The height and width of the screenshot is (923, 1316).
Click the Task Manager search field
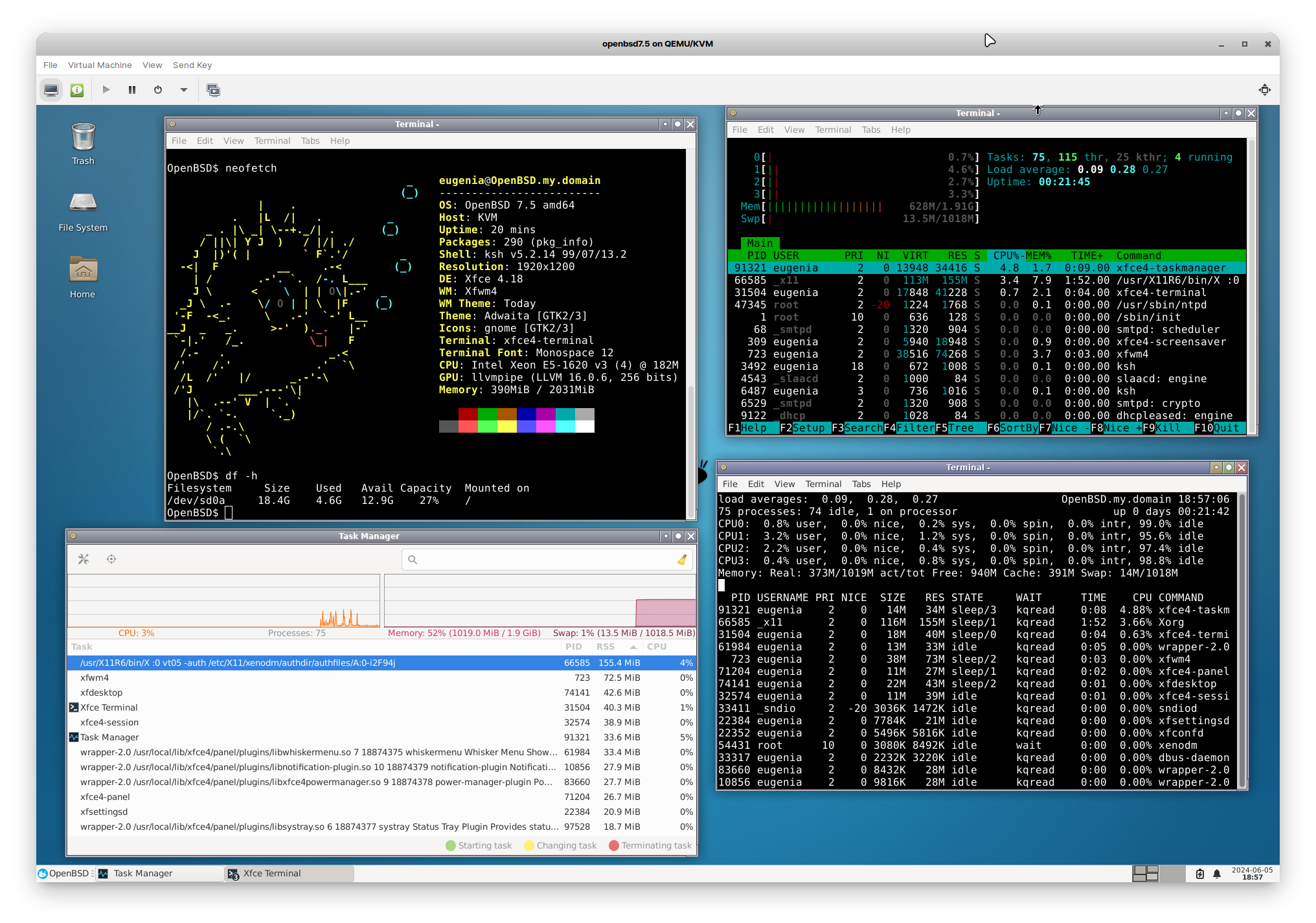pyautogui.click(x=547, y=560)
